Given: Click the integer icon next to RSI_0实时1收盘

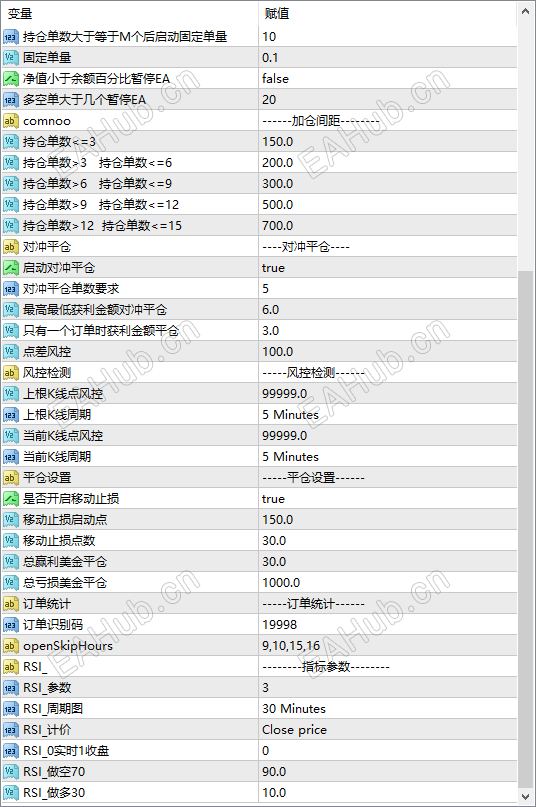Looking at the screenshot, I should 11,751.
